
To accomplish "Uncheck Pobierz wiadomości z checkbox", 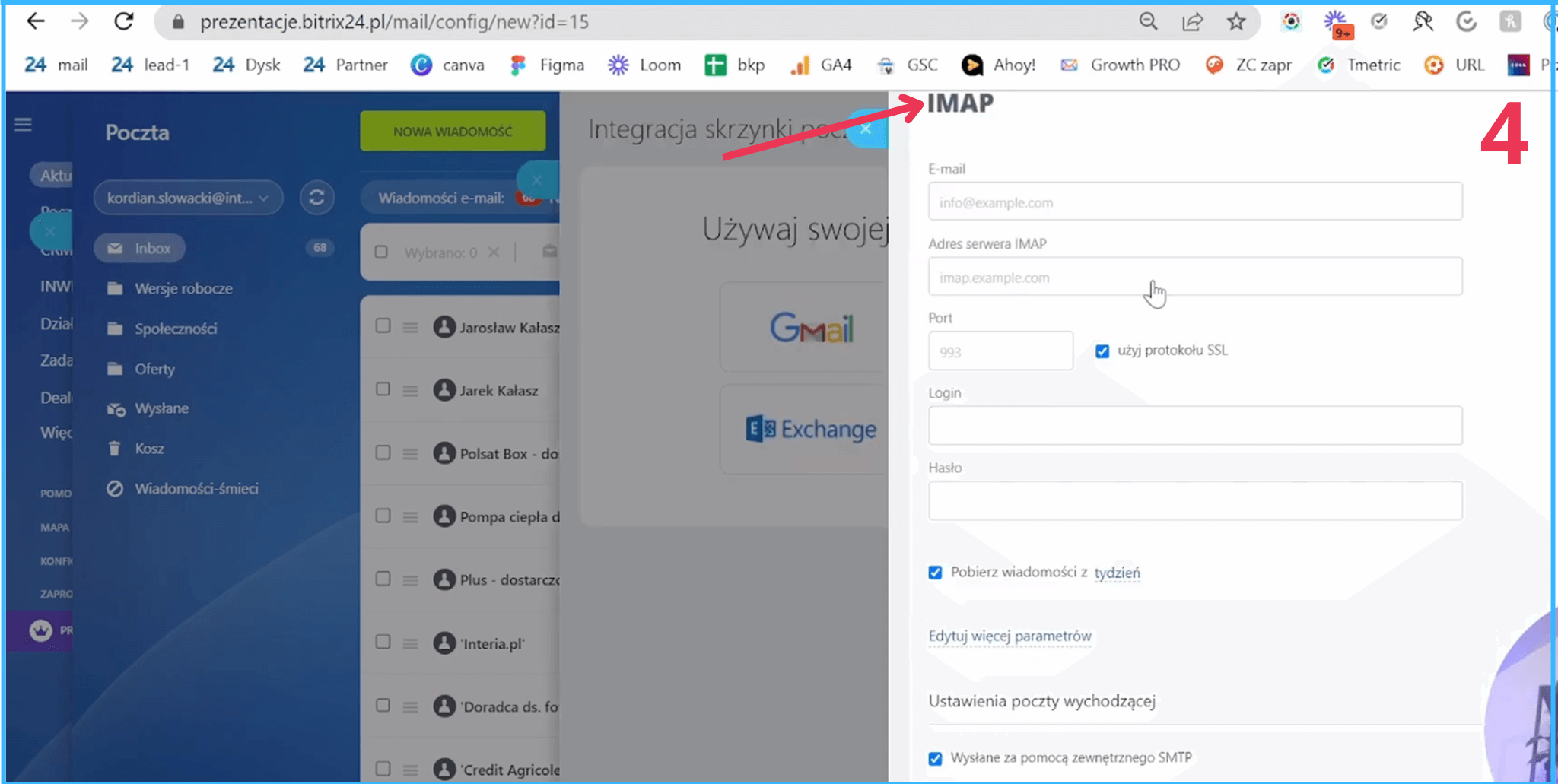I will coord(936,573).
